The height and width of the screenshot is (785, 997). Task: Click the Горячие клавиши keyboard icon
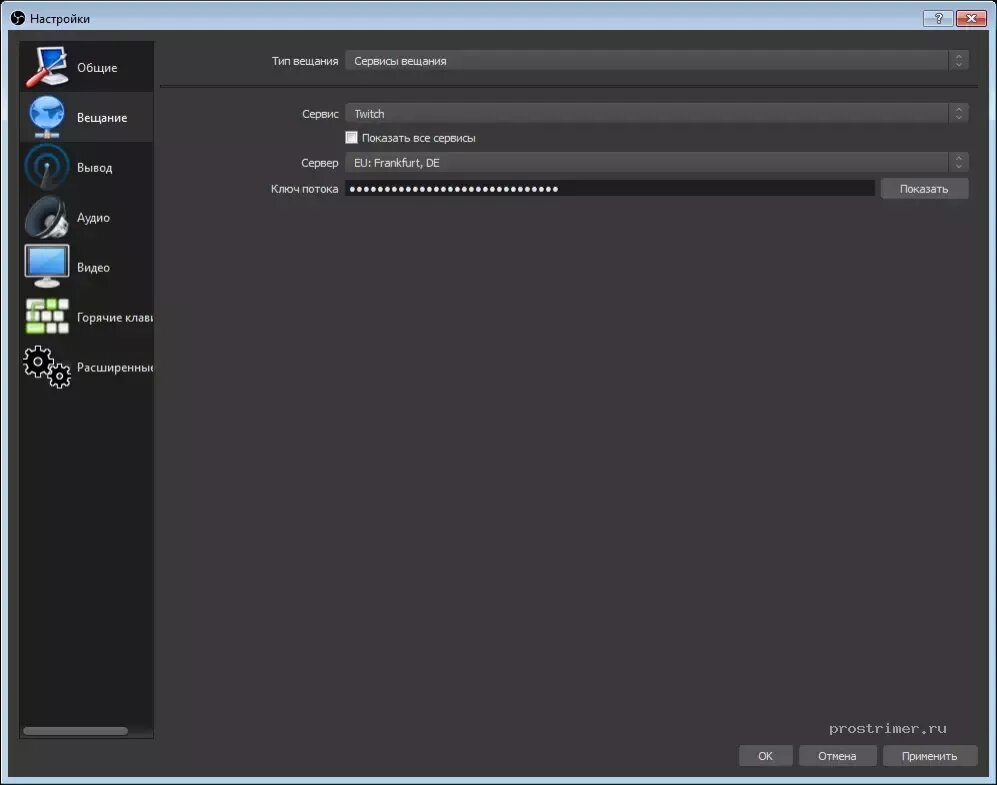coord(47,317)
